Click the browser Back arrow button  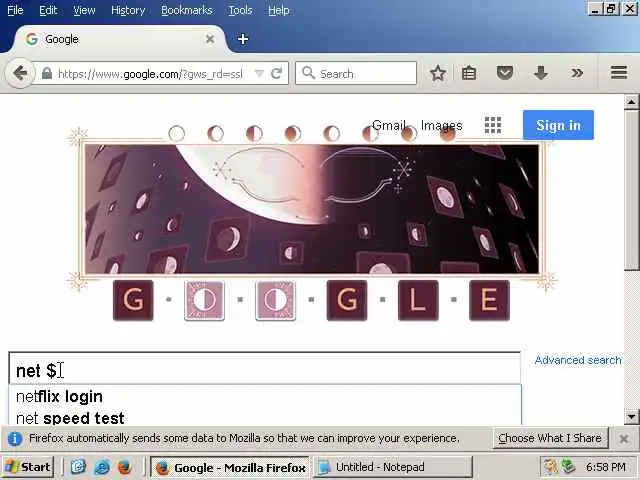[20, 73]
